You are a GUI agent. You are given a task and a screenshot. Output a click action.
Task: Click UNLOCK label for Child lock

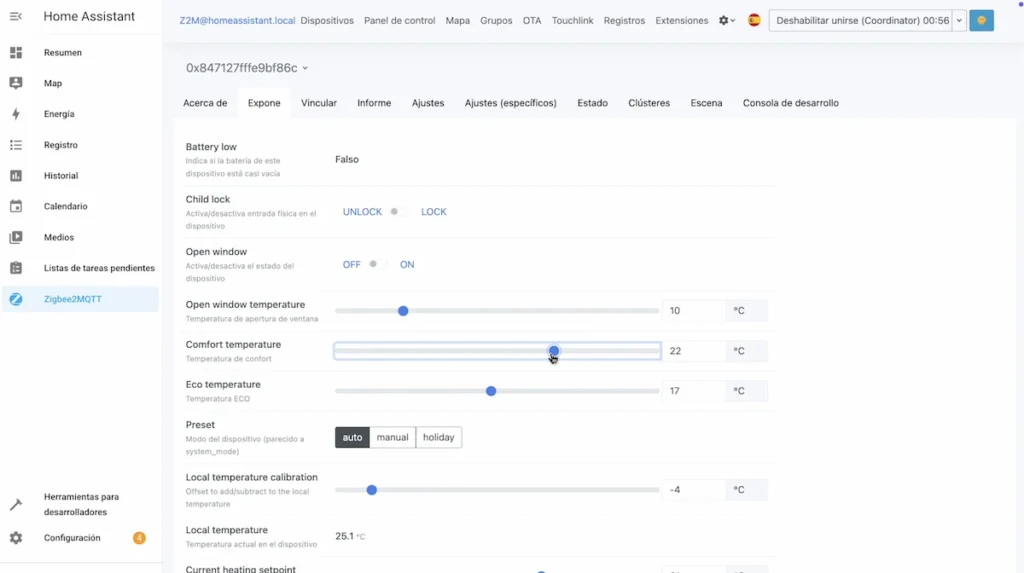[x=362, y=212]
